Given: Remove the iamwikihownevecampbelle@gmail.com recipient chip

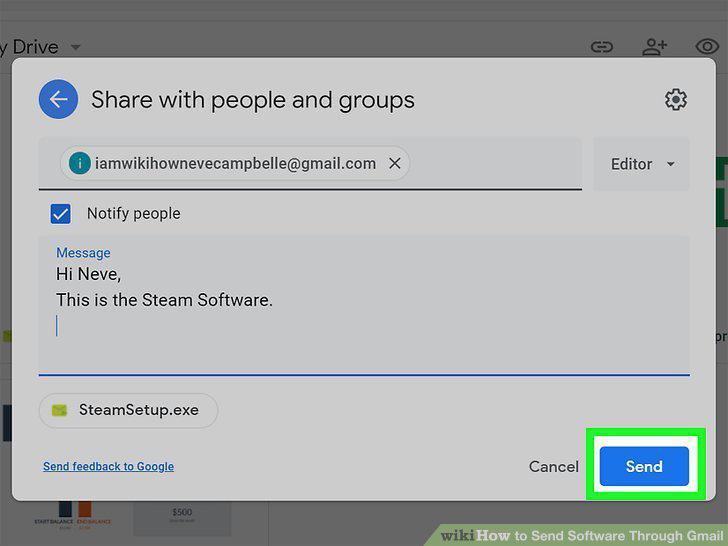Looking at the screenshot, I should click(x=395, y=163).
